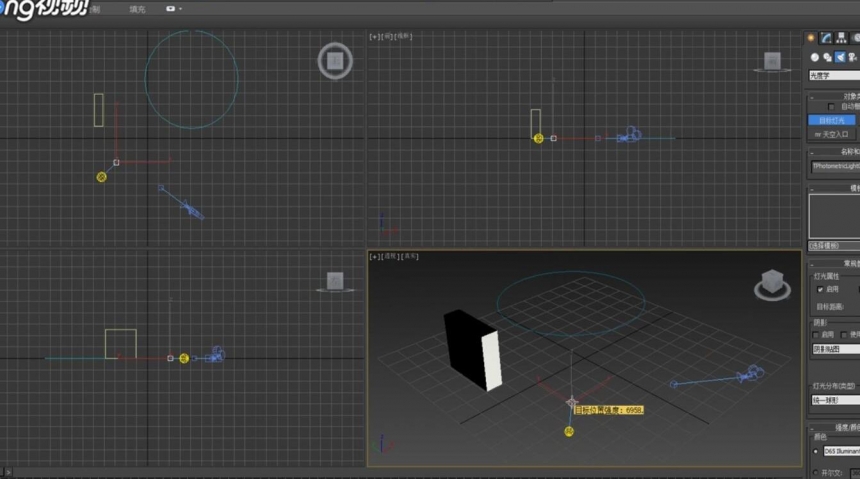Click the ViewCube in perspective viewport
This screenshot has height=479, width=860.
(x=772, y=284)
